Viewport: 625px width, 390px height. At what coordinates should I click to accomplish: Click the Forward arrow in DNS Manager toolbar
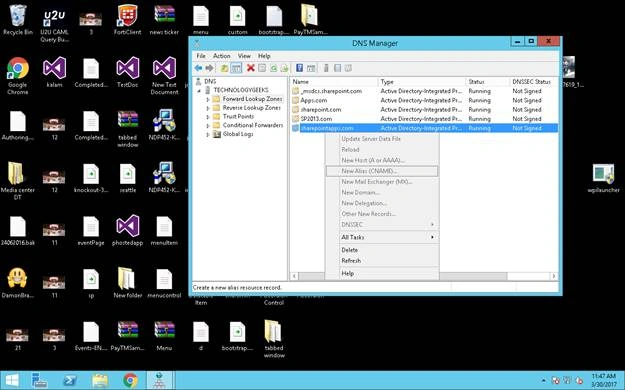click(209, 68)
